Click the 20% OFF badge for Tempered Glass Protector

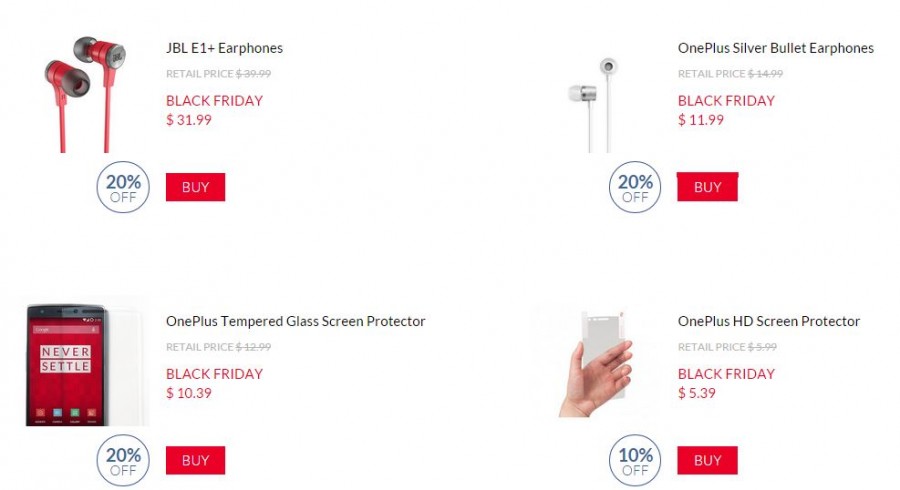(x=123, y=462)
